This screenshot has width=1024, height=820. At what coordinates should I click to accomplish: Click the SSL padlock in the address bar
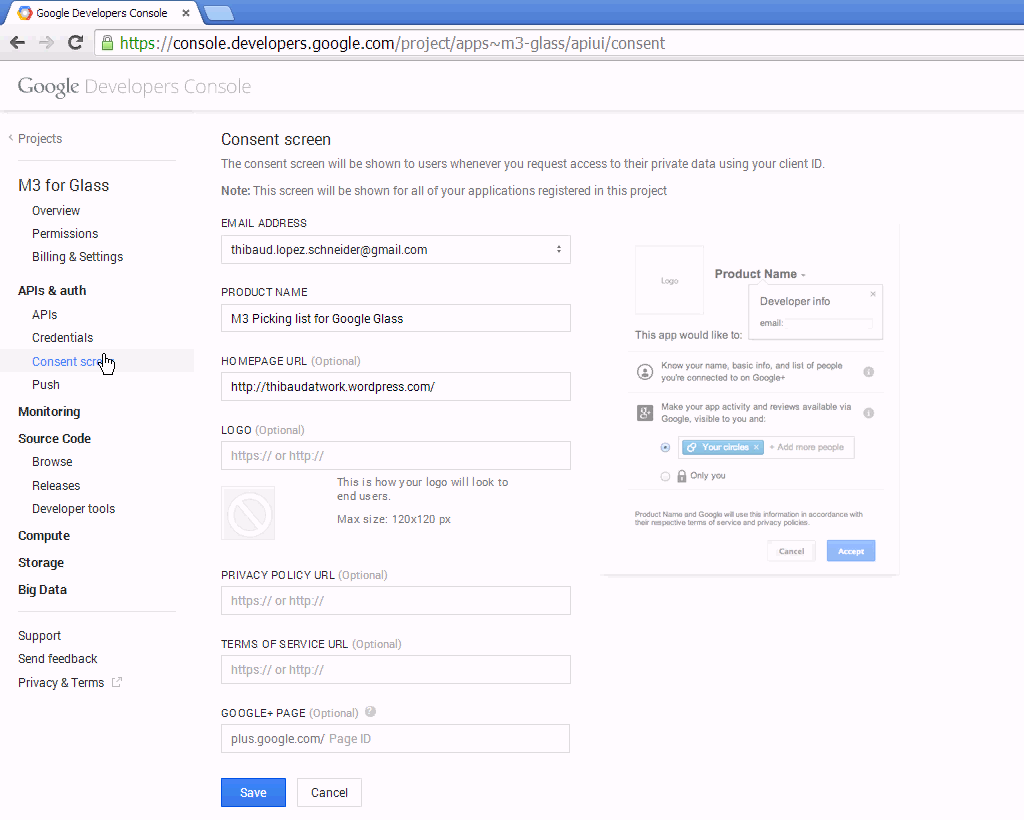107,43
